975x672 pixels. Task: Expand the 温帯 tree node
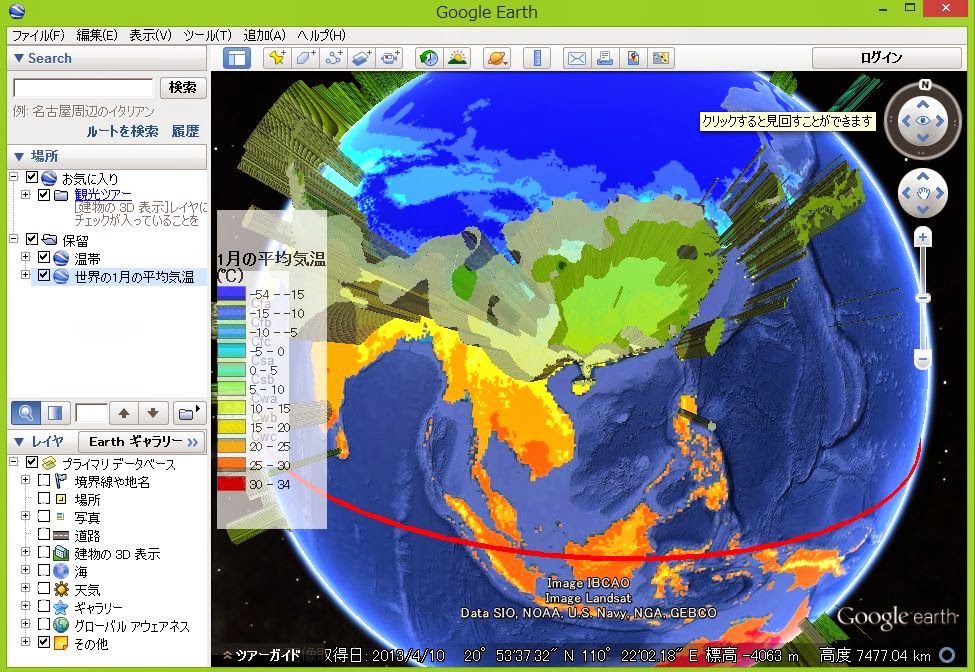pos(25,257)
